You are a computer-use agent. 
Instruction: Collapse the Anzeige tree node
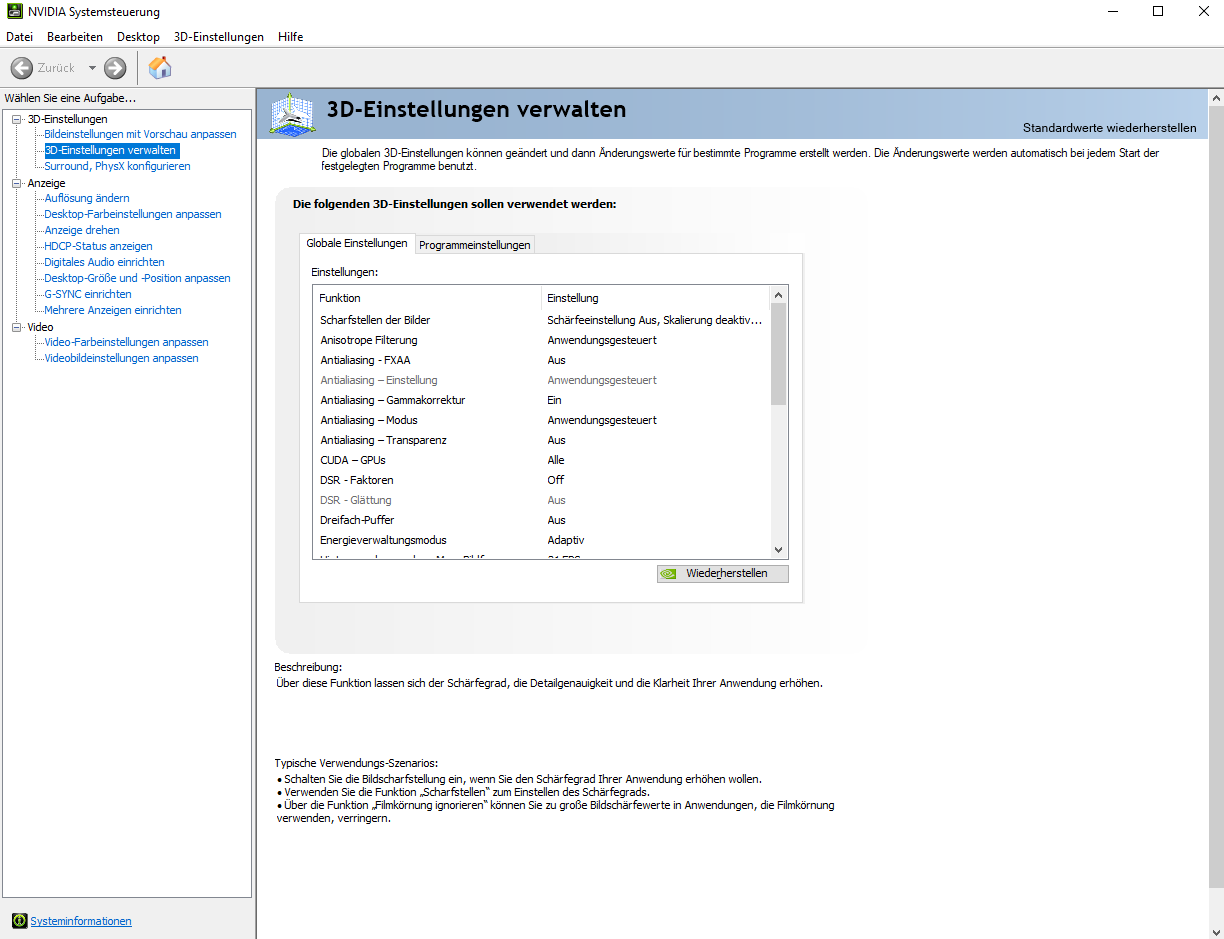pyautogui.click(x=16, y=183)
